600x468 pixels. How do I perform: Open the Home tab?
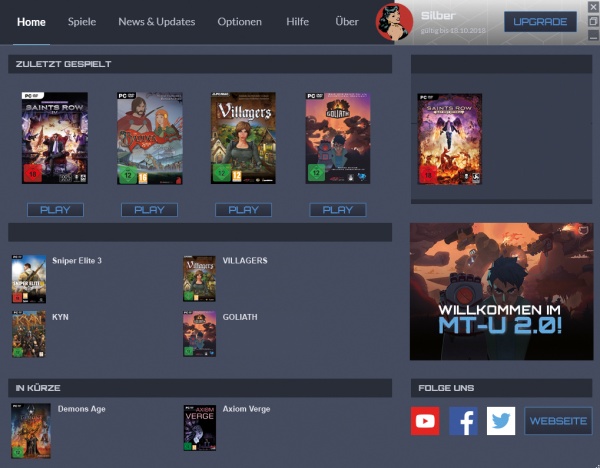[31, 22]
